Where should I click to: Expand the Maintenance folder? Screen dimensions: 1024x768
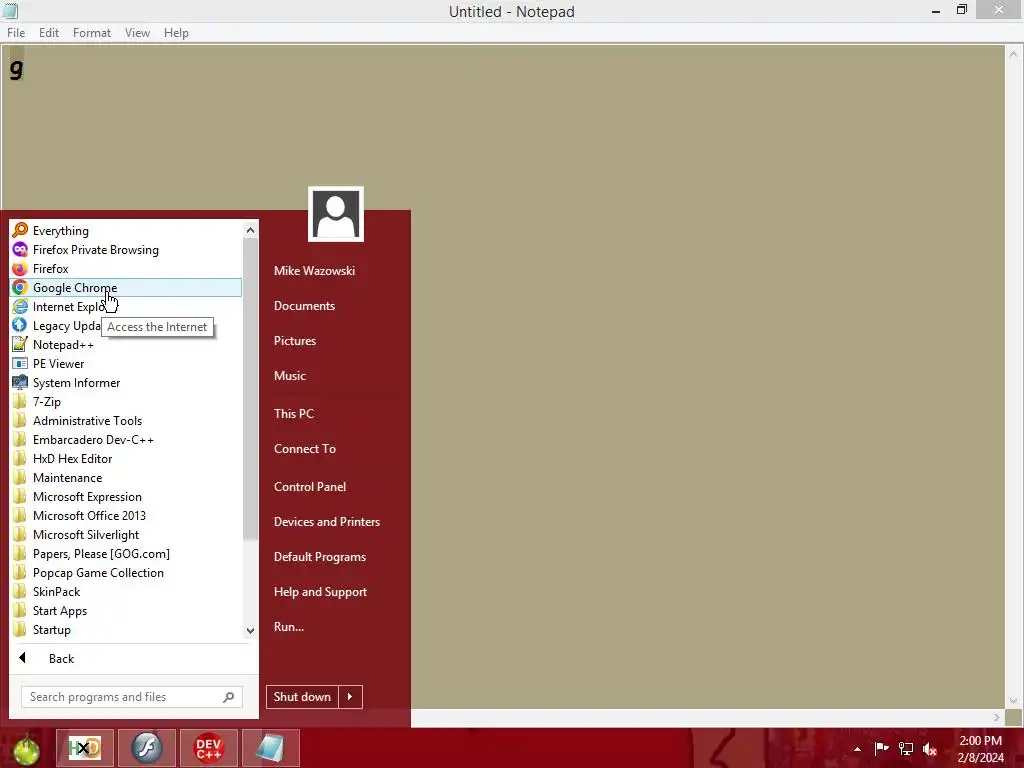click(126, 477)
